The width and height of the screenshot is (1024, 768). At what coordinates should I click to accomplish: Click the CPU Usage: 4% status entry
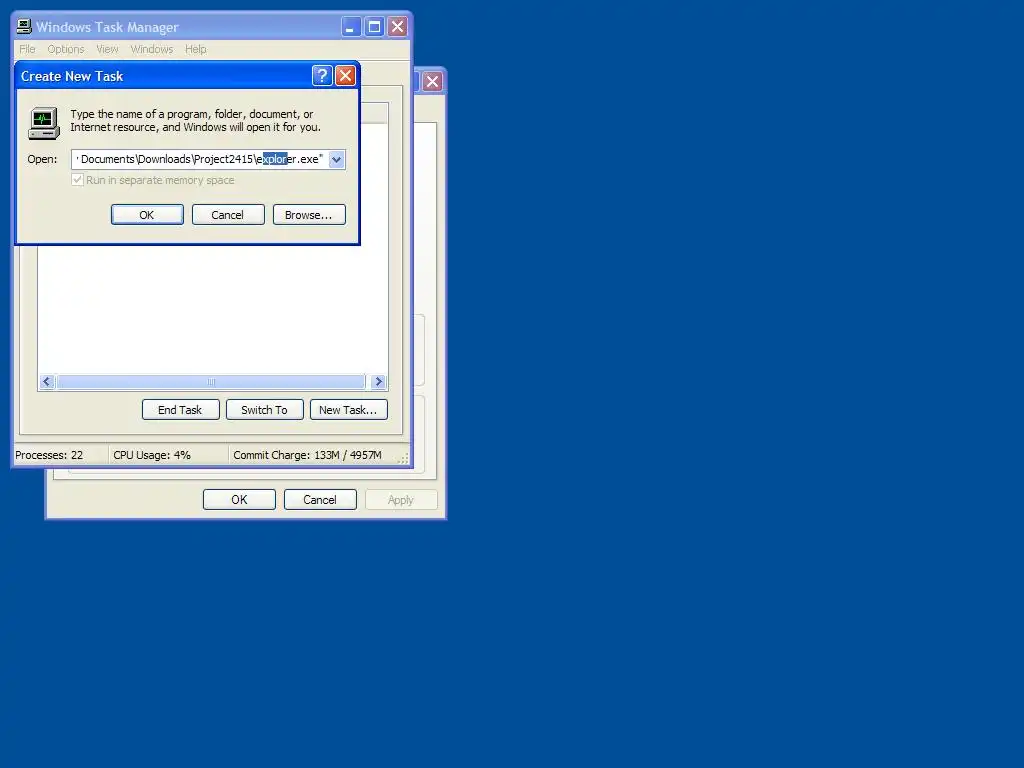pos(168,455)
